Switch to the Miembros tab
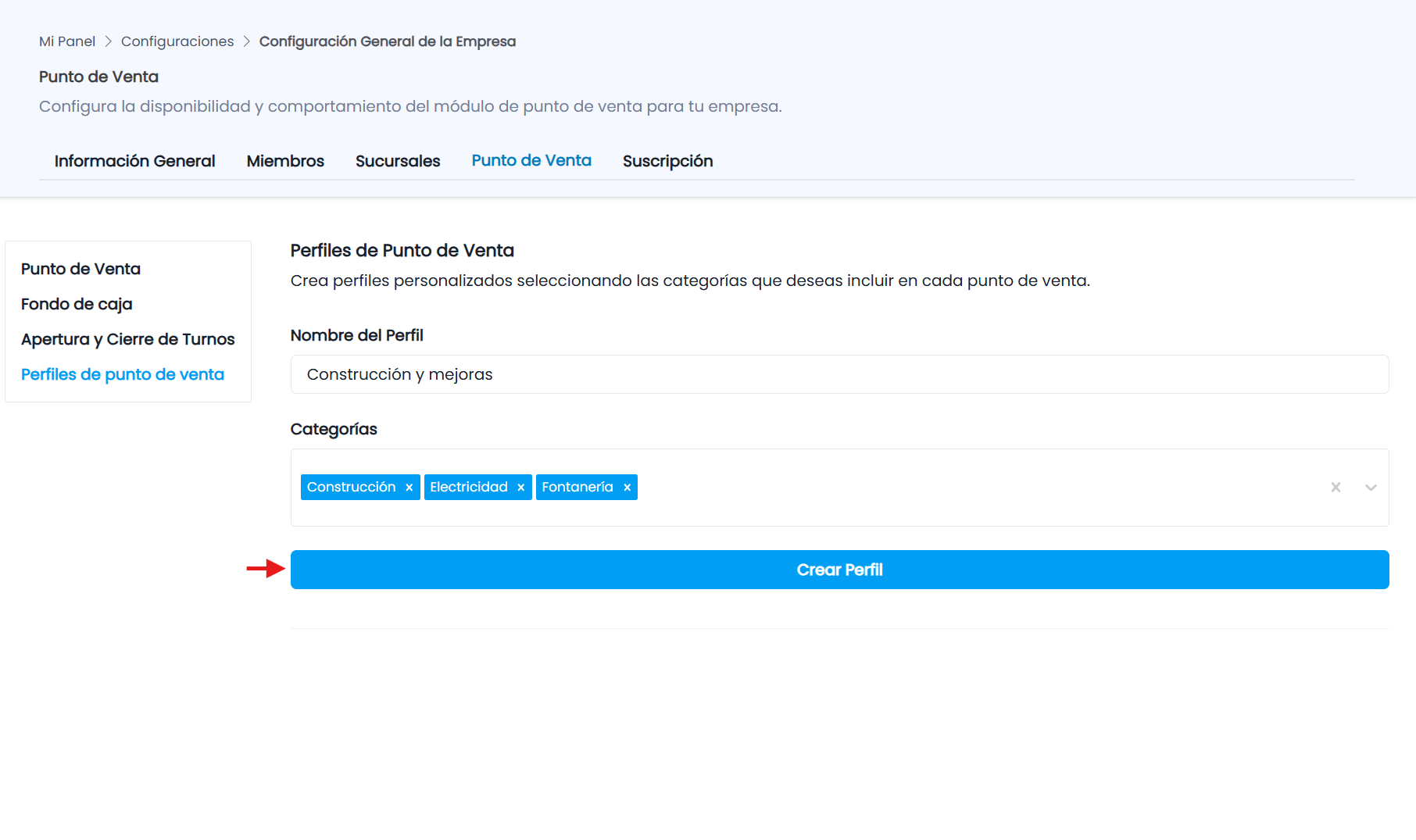1416x840 pixels. (285, 161)
